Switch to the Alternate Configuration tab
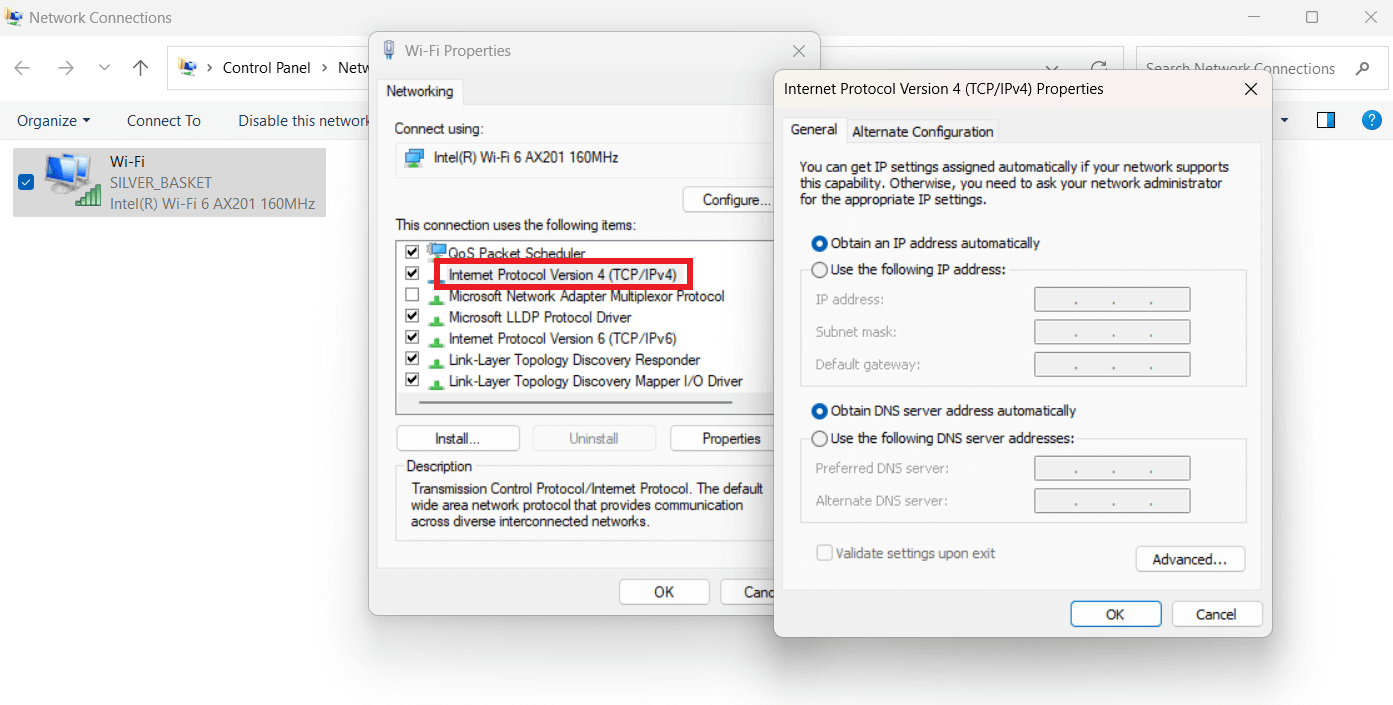Image resolution: width=1393 pixels, height=705 pixels. coord(922,131)
